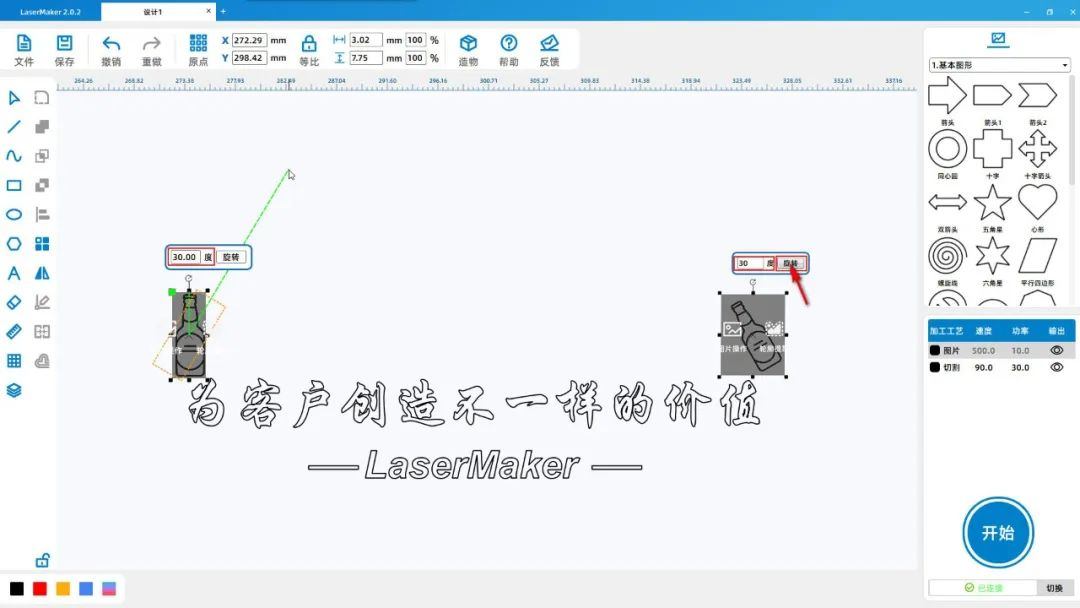Select the pointer selection tool
Viewport: 1080px width, 608px height.
point(14,98)
